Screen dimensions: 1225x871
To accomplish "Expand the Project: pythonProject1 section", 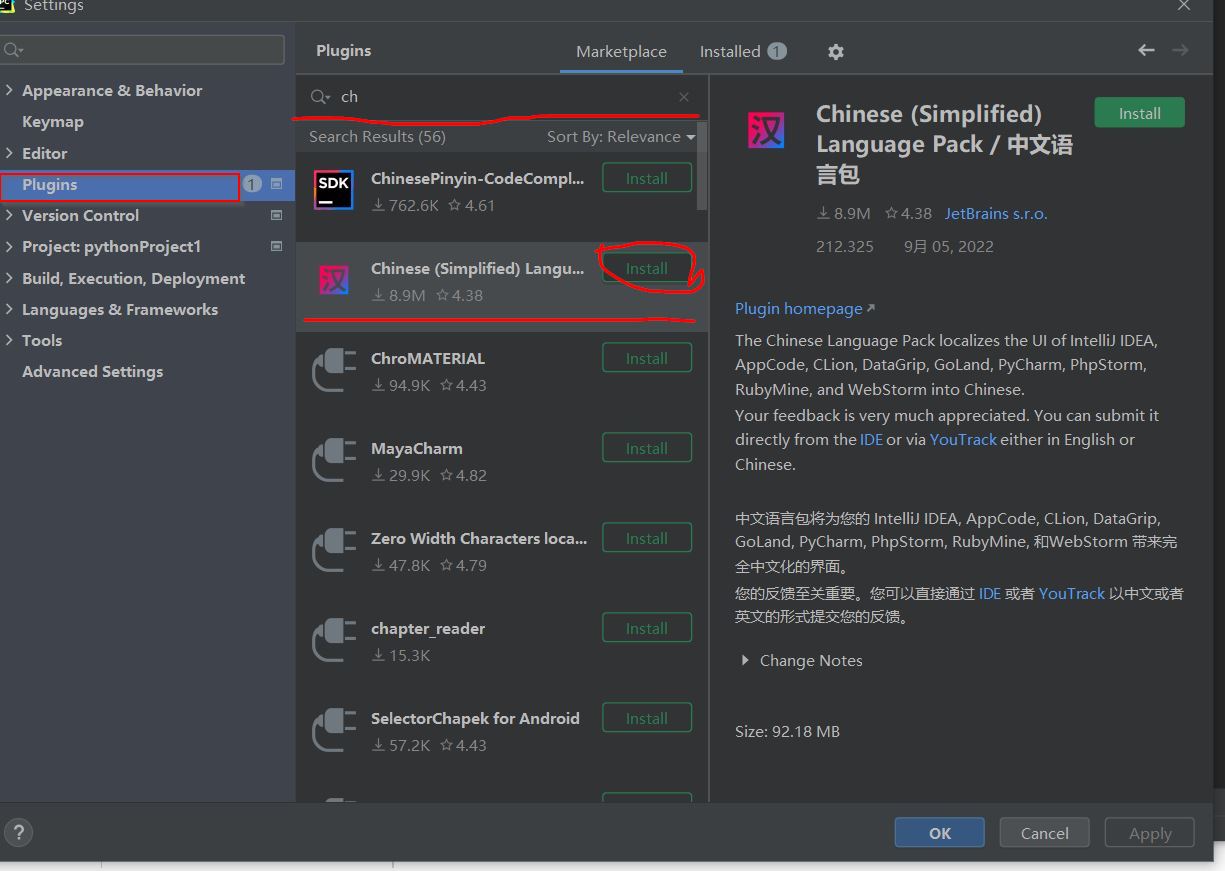I will (x=9, y=246).
